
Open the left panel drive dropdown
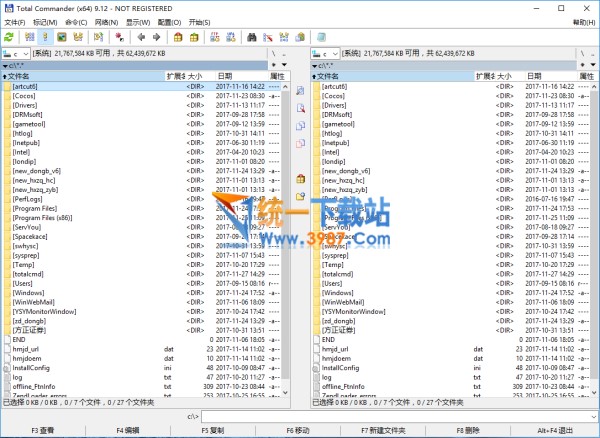click(x=17, y=53)
